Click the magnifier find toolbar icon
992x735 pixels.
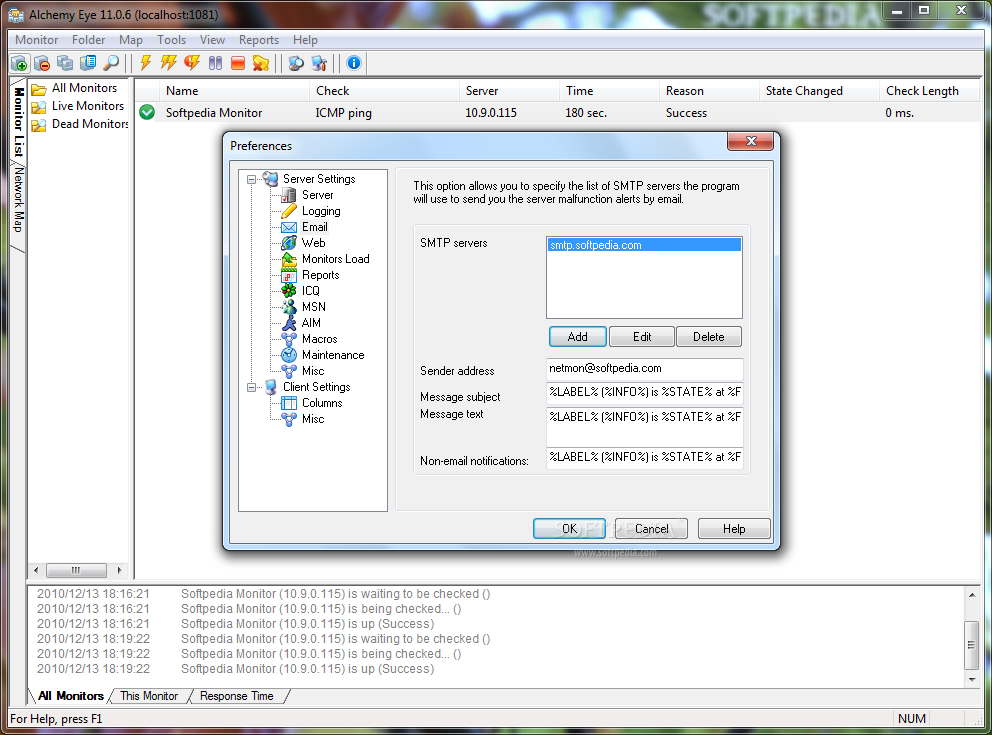click(111, 63)
